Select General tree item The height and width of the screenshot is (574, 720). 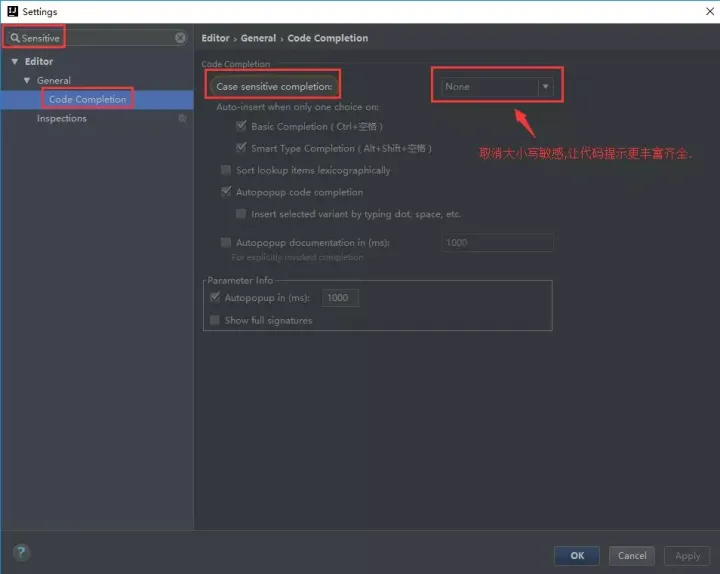tap(54, 80)
